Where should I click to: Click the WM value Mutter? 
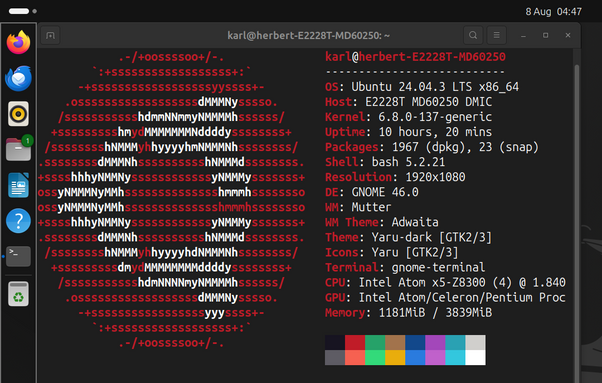[371, 207]
